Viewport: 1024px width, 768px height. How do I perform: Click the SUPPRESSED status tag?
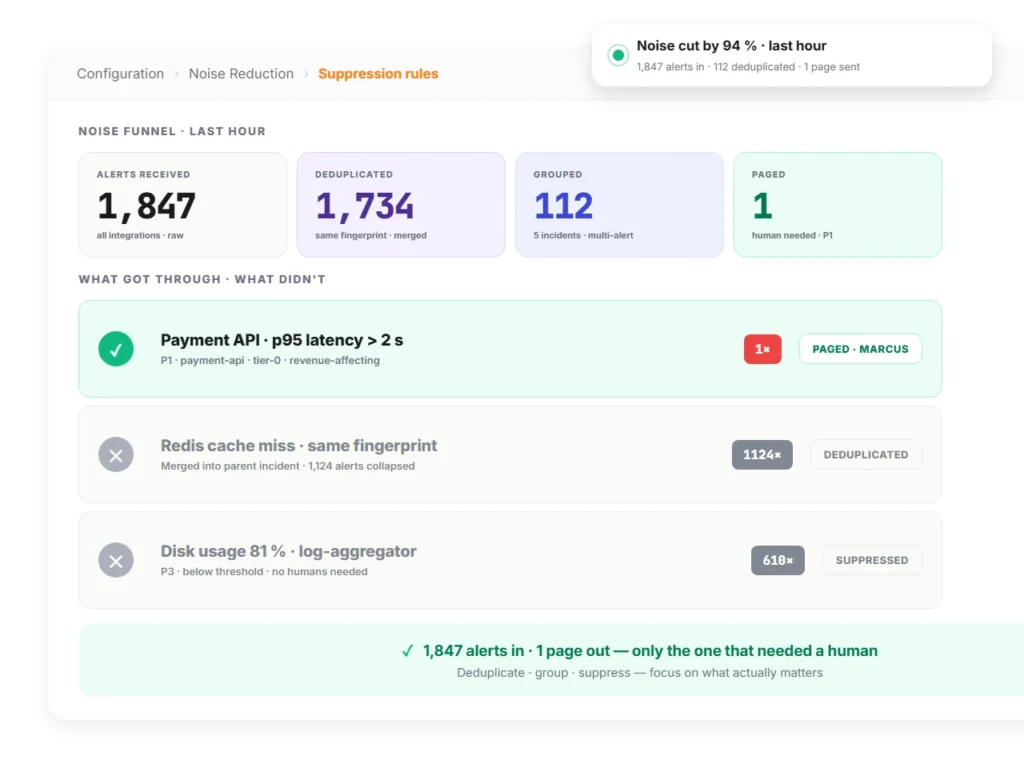coord(871,560)
